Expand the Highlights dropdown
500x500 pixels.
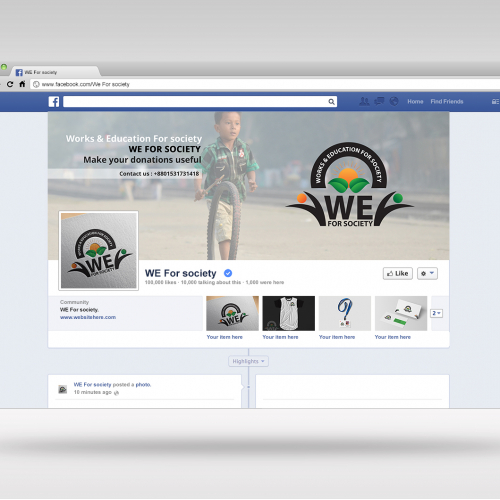click(248, 361)
